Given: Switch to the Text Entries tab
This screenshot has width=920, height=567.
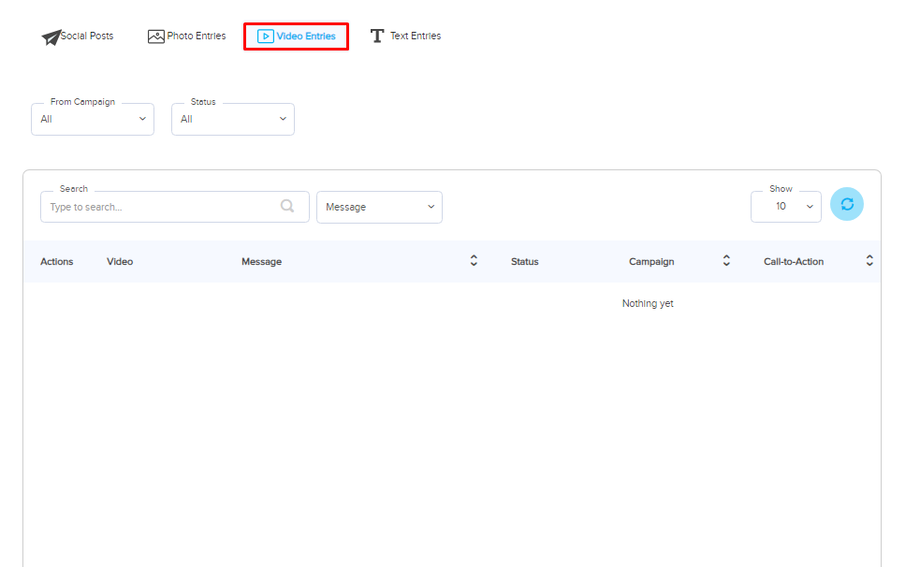Looking at the screenshot, I should (x=415, y=36).
